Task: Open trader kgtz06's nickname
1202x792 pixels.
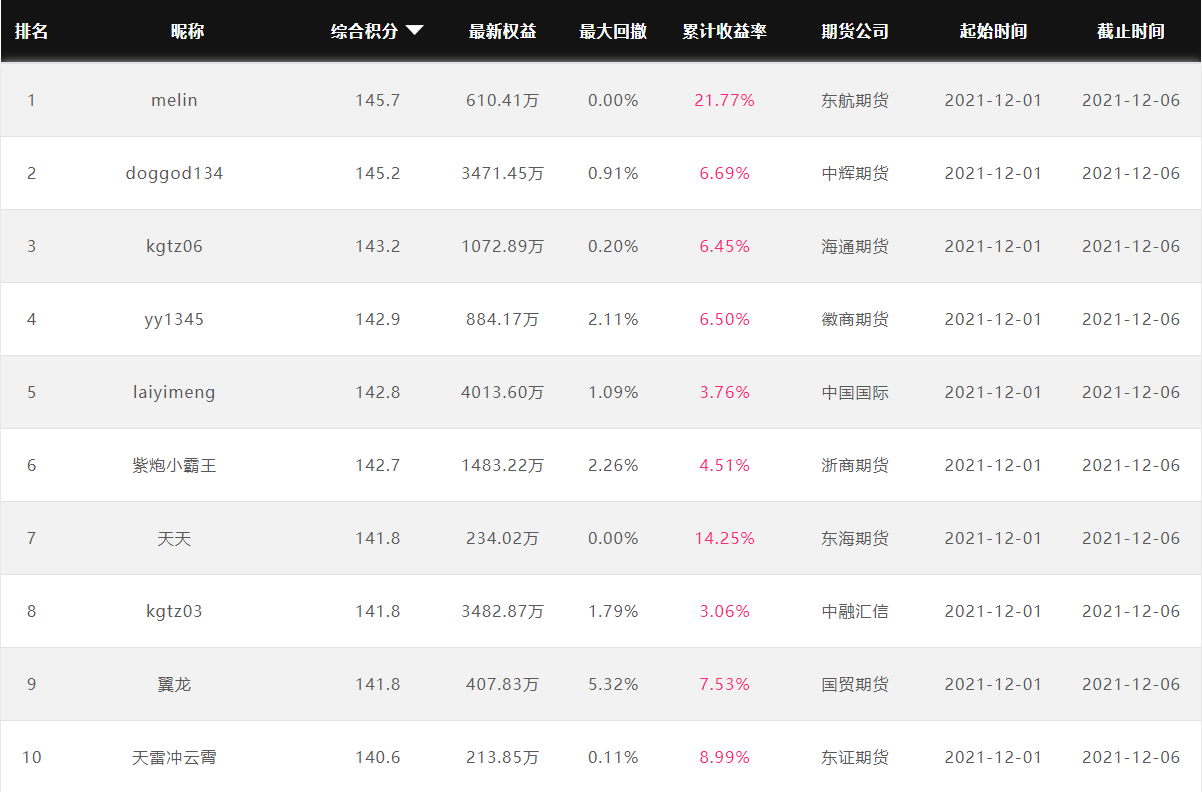Action: [174, 246]
